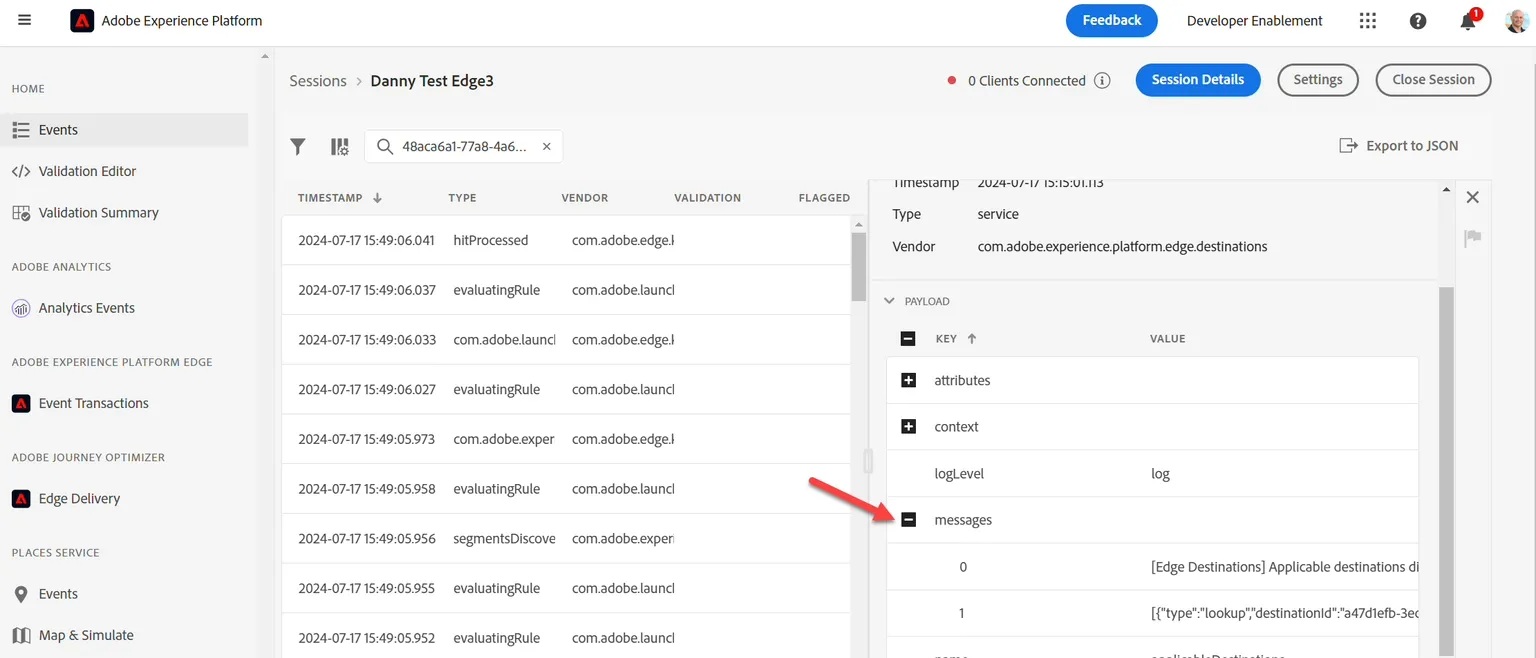This screenshot has width=1536, height=658.
Task: Select the segmentsDiscove event row
Action: [x=566, y=538]
